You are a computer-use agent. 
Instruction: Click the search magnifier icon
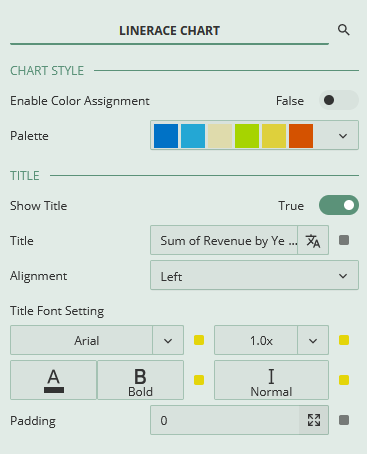(344, 30)
